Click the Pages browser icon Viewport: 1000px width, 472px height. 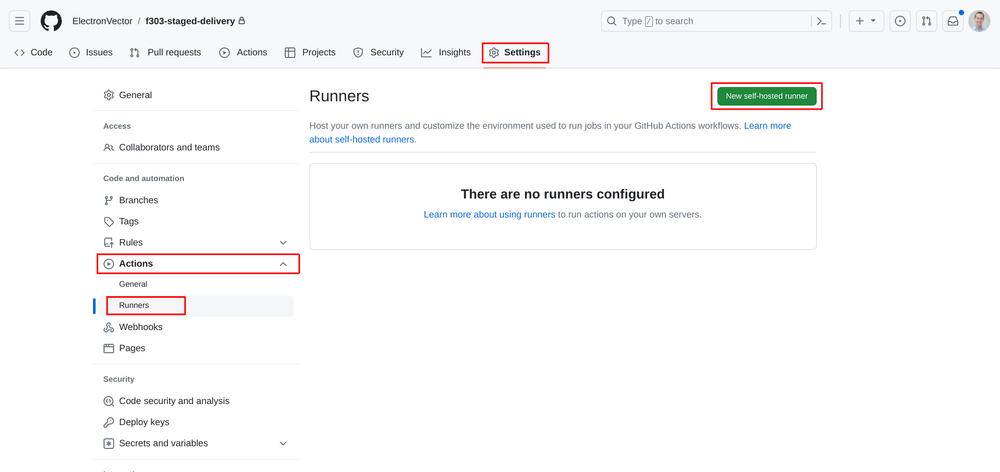(108, 348)
